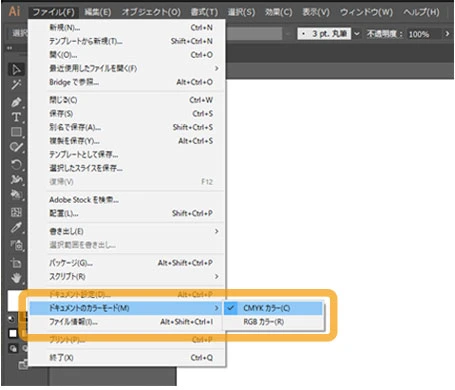
Task: Open the オブジェクト(O) menu
Action: click(151, 12)
